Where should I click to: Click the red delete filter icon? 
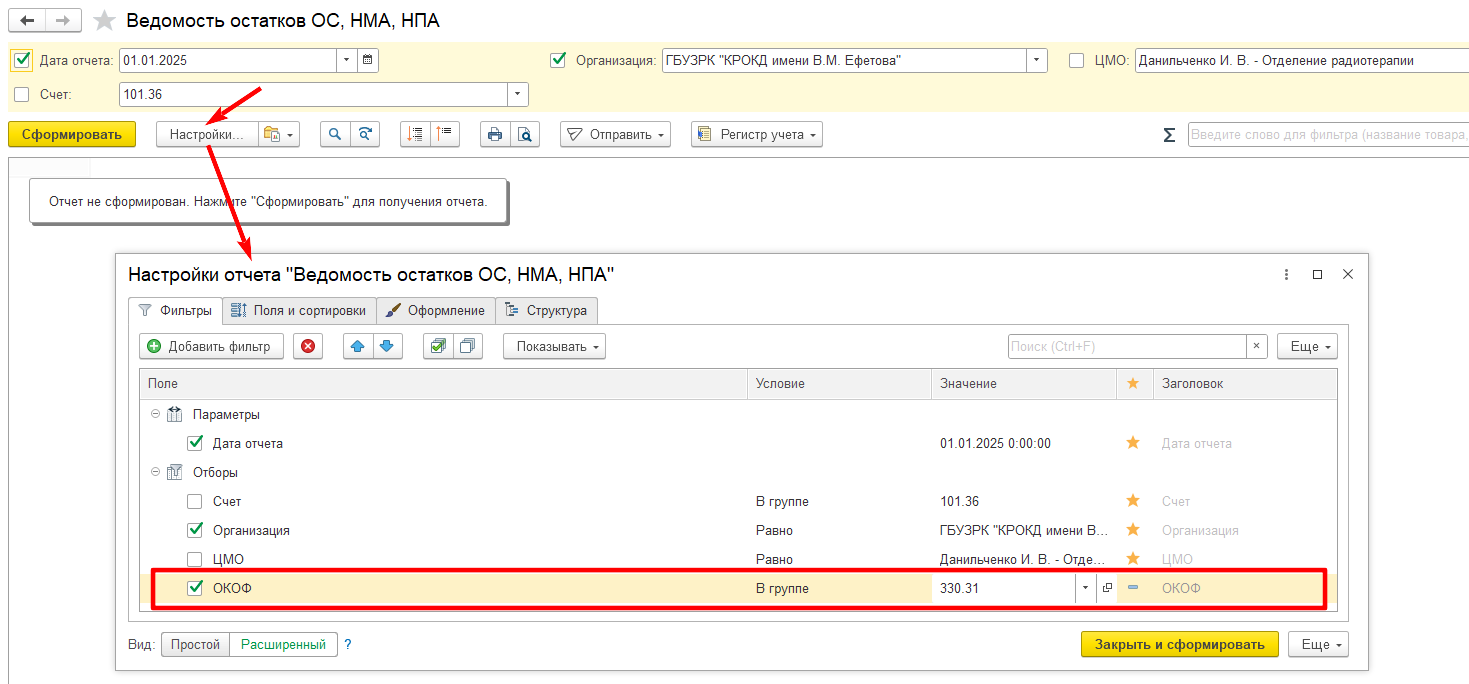308,346
